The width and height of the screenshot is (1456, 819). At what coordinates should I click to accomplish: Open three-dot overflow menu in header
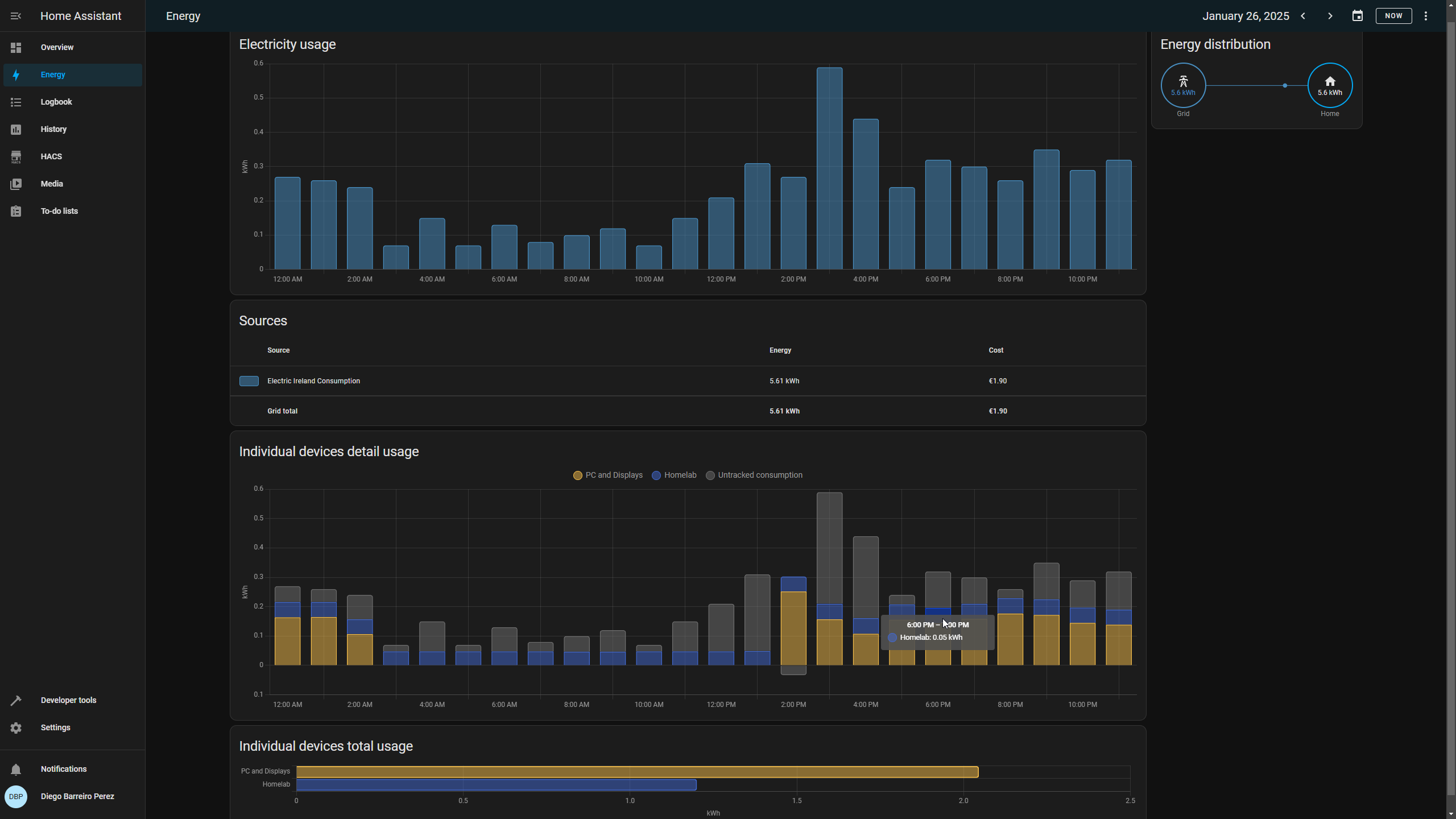(1426, 16)
